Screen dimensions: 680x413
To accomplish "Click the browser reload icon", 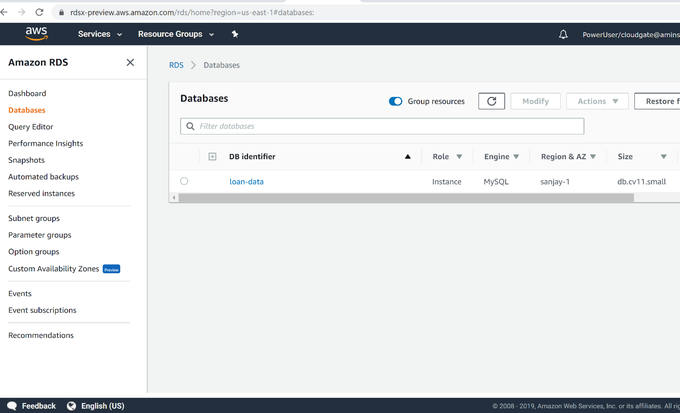I will click(x=39, y=12).
